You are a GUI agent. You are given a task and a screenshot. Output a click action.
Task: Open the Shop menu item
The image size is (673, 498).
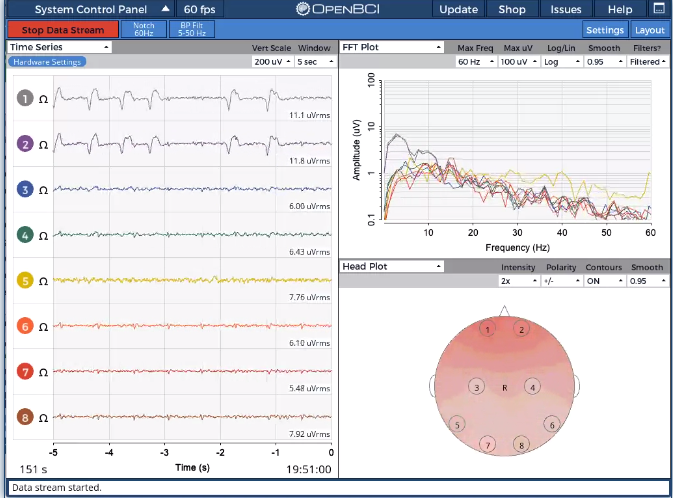(x=512, y=10)
